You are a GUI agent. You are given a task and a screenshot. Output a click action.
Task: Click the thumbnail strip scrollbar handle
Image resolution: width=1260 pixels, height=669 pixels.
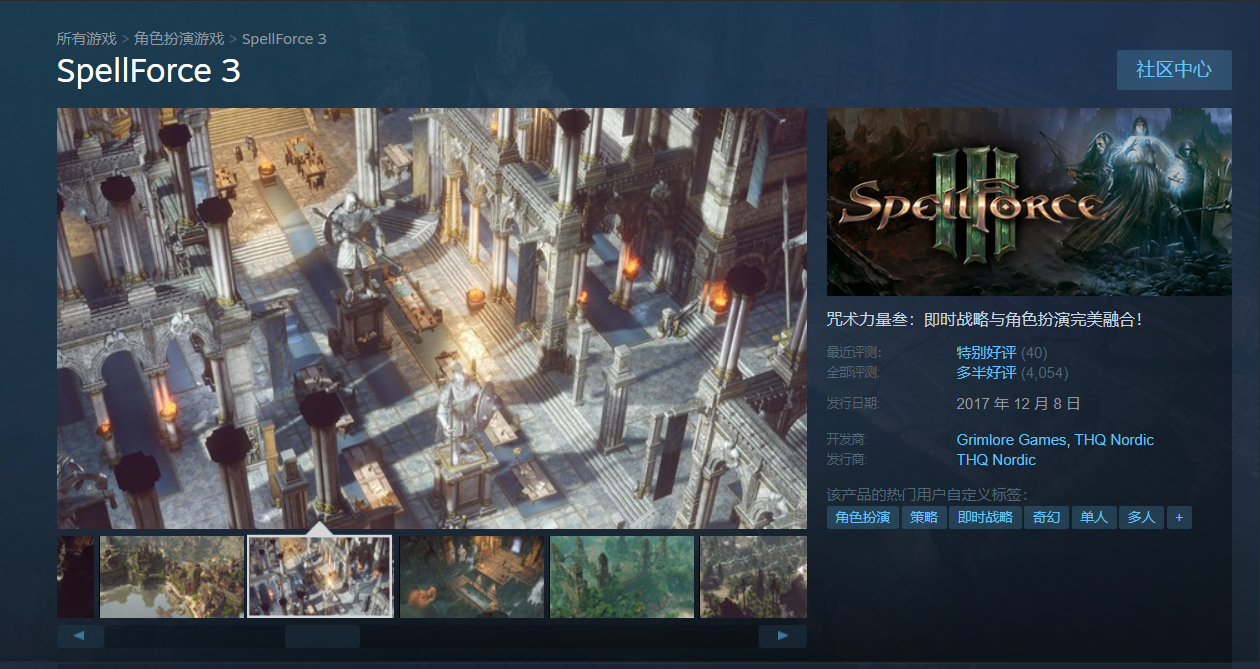[x=322, y=636]
